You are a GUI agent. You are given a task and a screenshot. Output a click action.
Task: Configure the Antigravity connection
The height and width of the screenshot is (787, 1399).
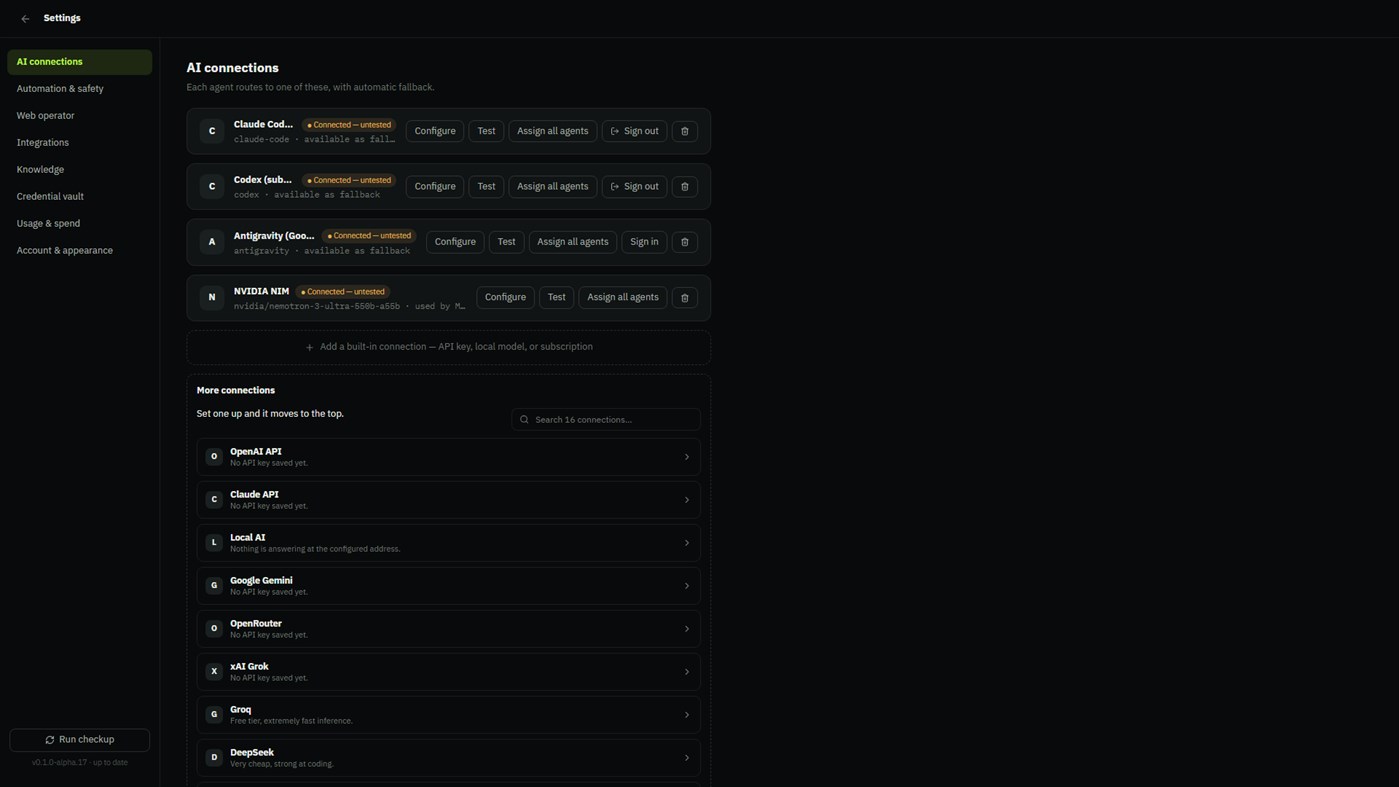[x=455, y=242]
